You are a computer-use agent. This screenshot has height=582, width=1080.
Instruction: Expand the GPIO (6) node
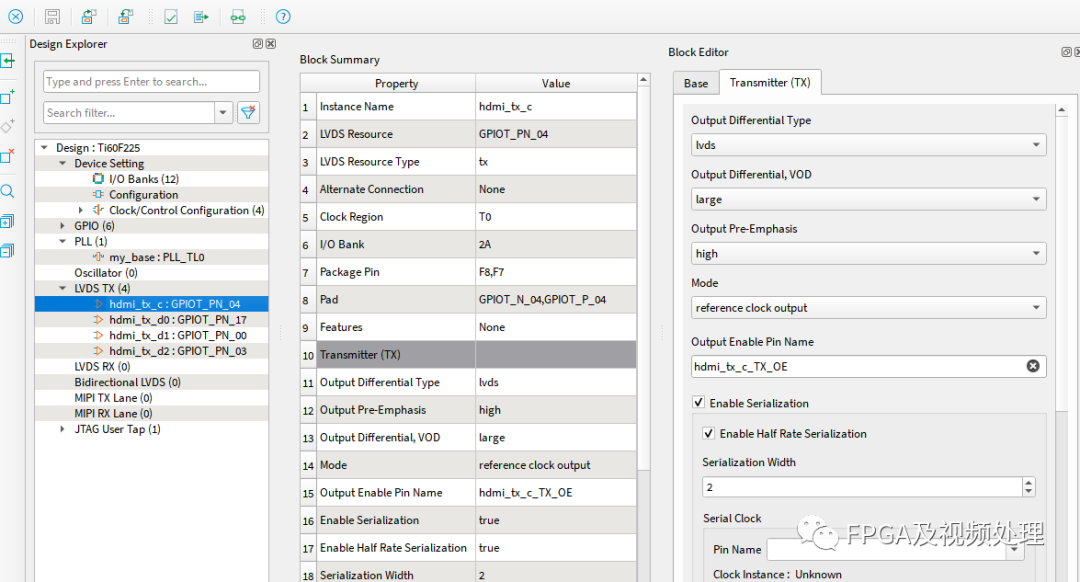click(63, 226)
